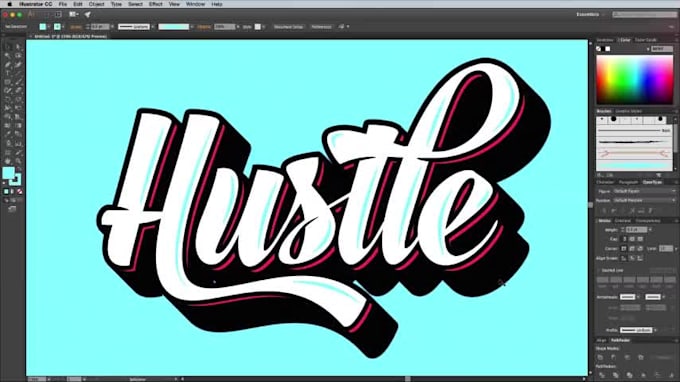This screenshot has width=680, height=382.
Task: Choose Miter Join corner option
Action: point(624,248)
